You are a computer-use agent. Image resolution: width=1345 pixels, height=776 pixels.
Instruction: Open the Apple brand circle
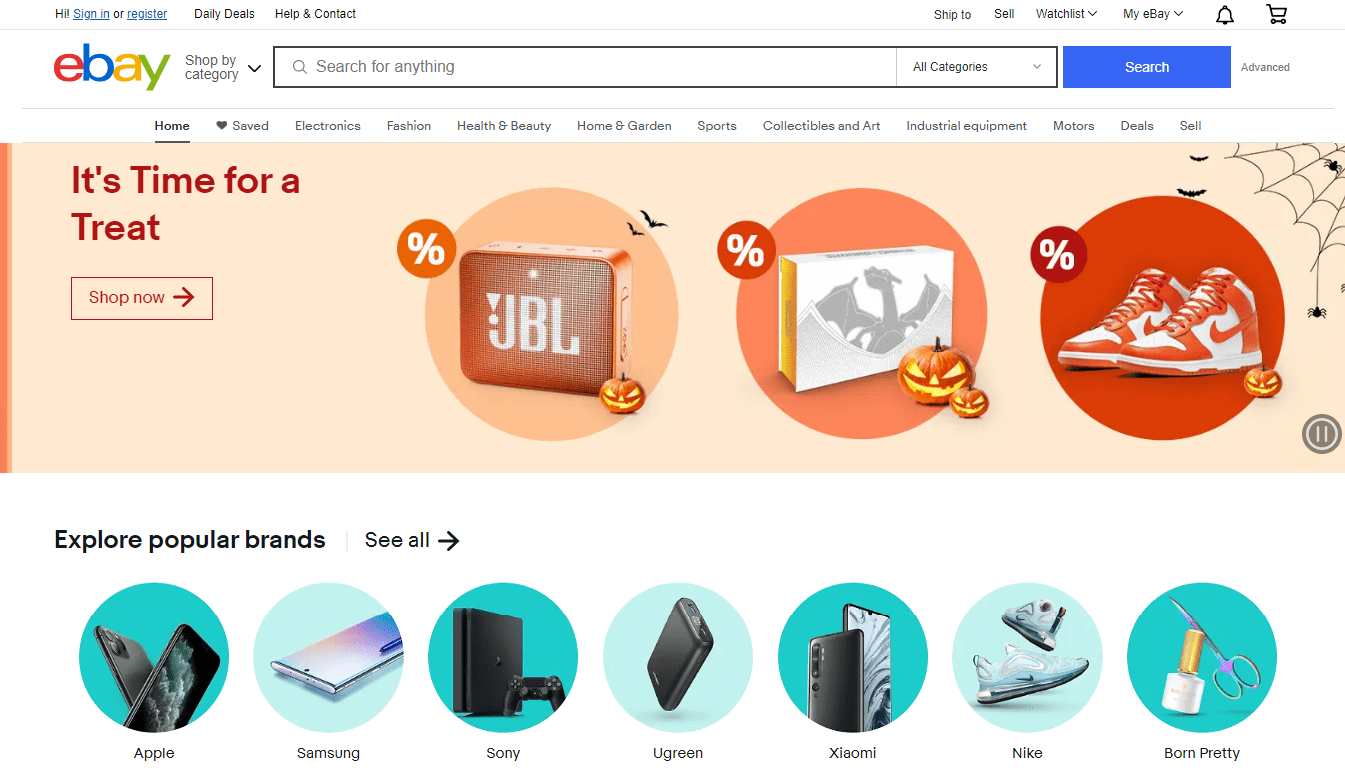point(154,658)
